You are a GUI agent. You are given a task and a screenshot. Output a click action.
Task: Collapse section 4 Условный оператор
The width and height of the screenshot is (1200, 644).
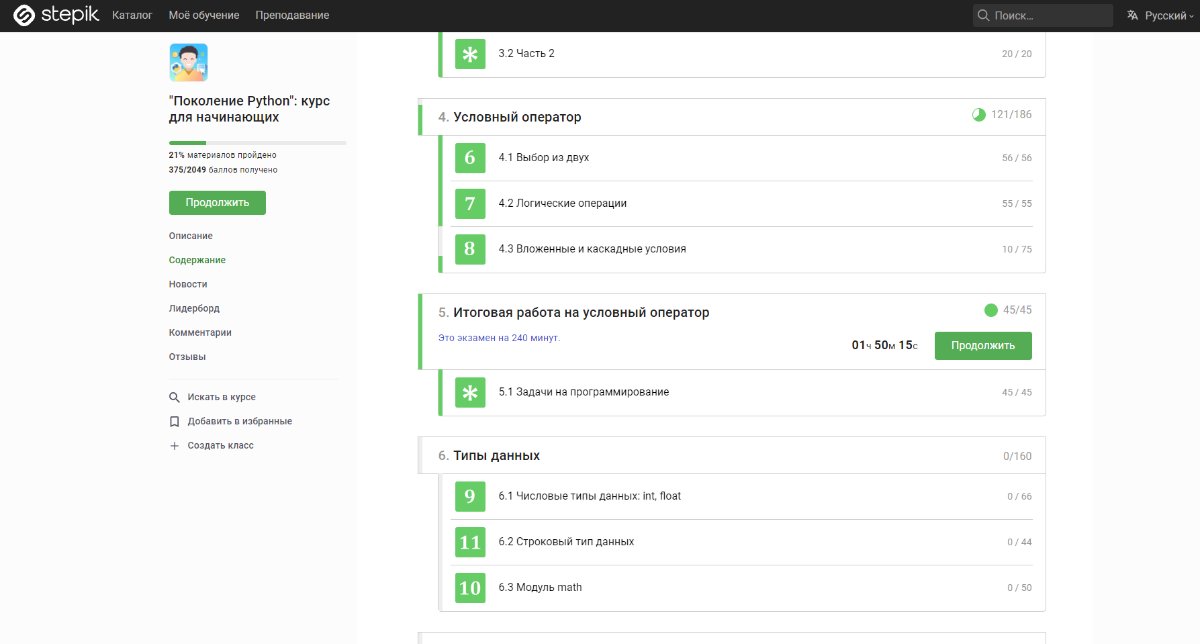tap(517, 117)
